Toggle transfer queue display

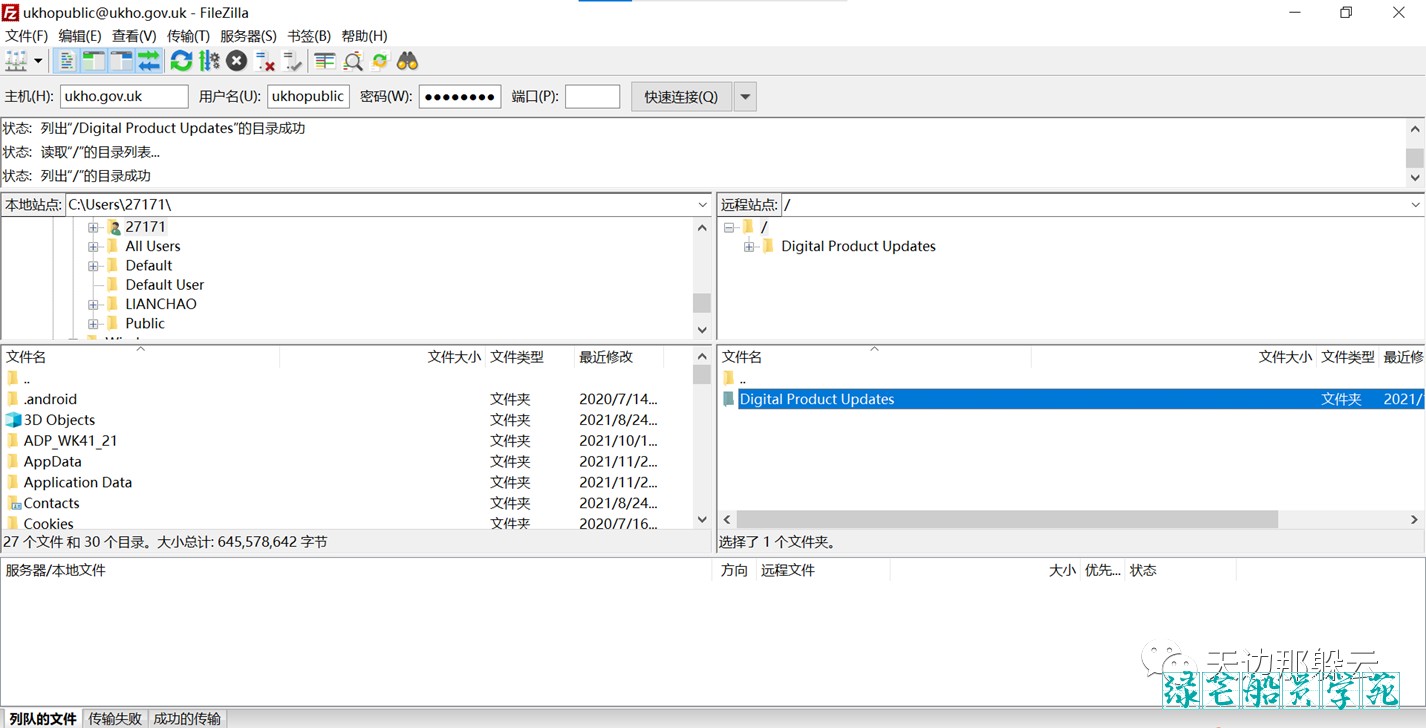[149, 61]
